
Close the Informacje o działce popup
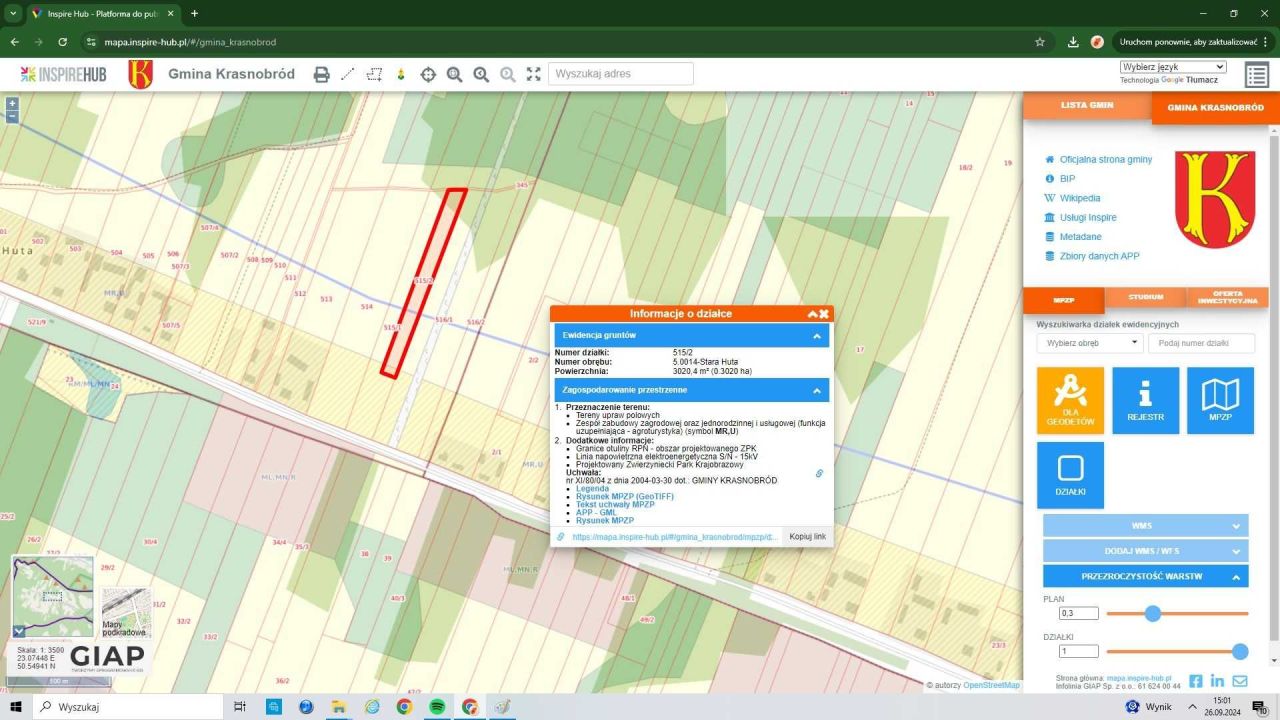(824, 314)
